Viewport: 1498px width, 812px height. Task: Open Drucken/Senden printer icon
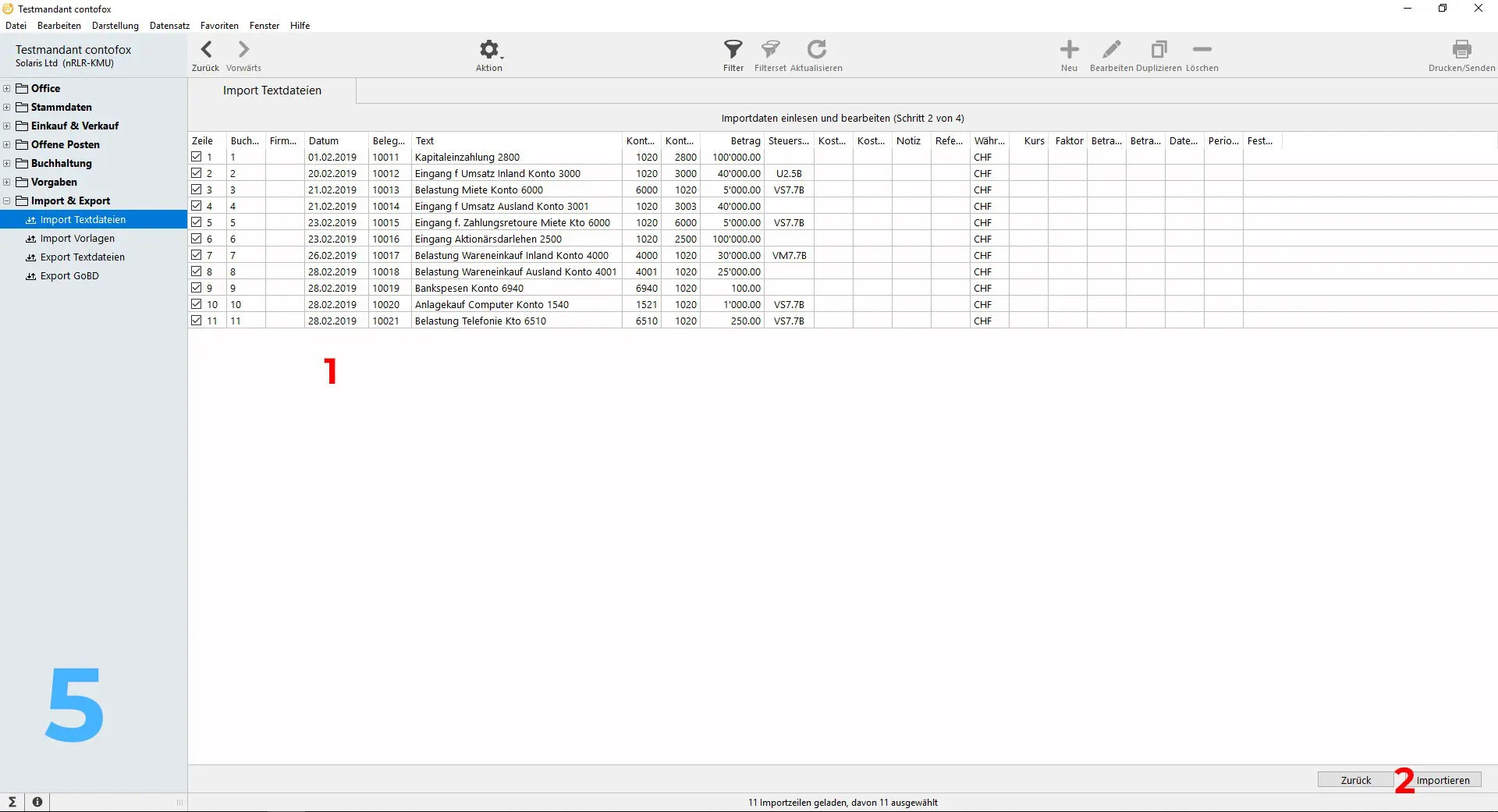1461,50
